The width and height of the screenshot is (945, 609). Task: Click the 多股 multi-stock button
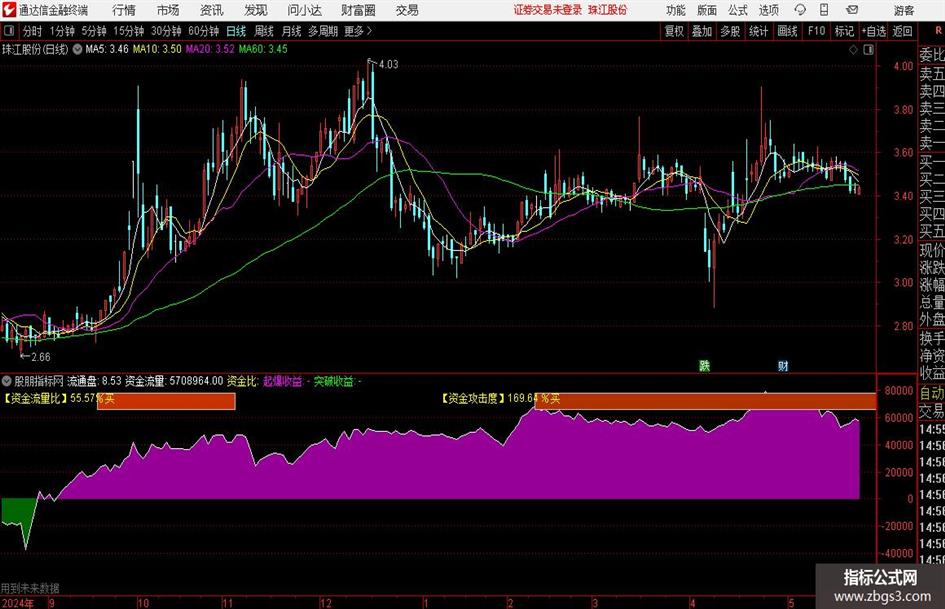730,31
